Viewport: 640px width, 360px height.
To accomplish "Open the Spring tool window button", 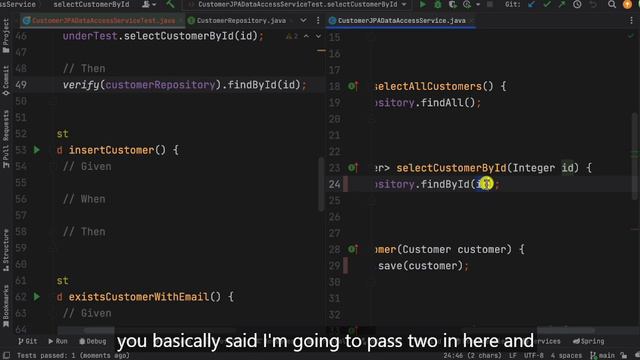I will coord(588,341).
